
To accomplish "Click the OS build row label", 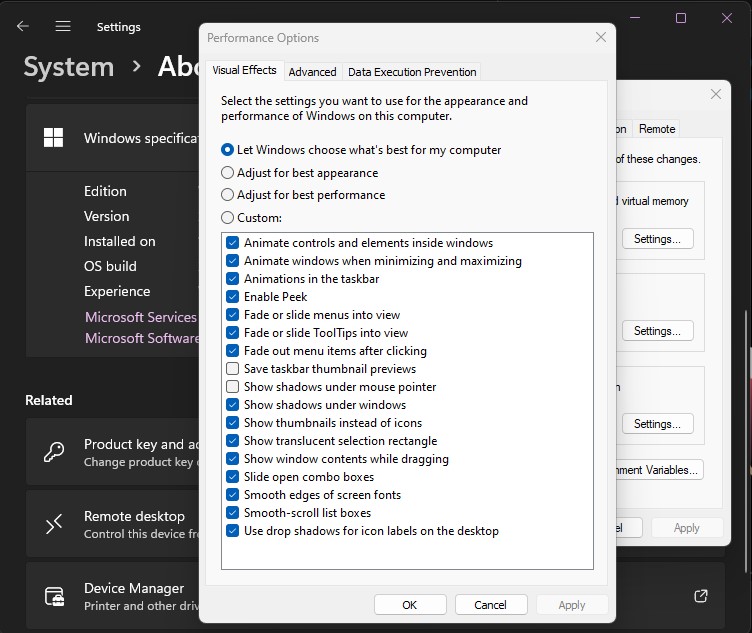I will tap(110, 266).
